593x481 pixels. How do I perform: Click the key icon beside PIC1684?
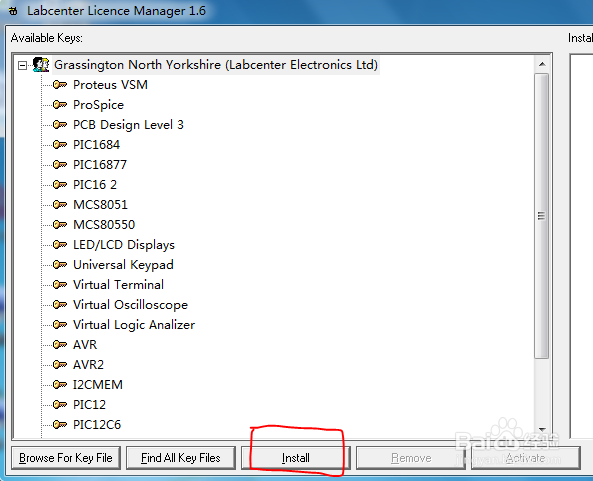[x=60, y=145]
